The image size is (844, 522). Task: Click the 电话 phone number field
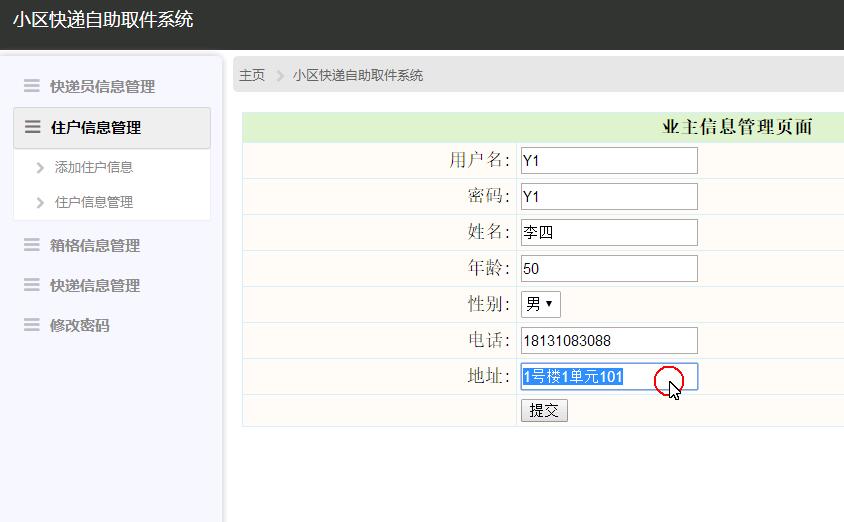(x=608, y=341)
